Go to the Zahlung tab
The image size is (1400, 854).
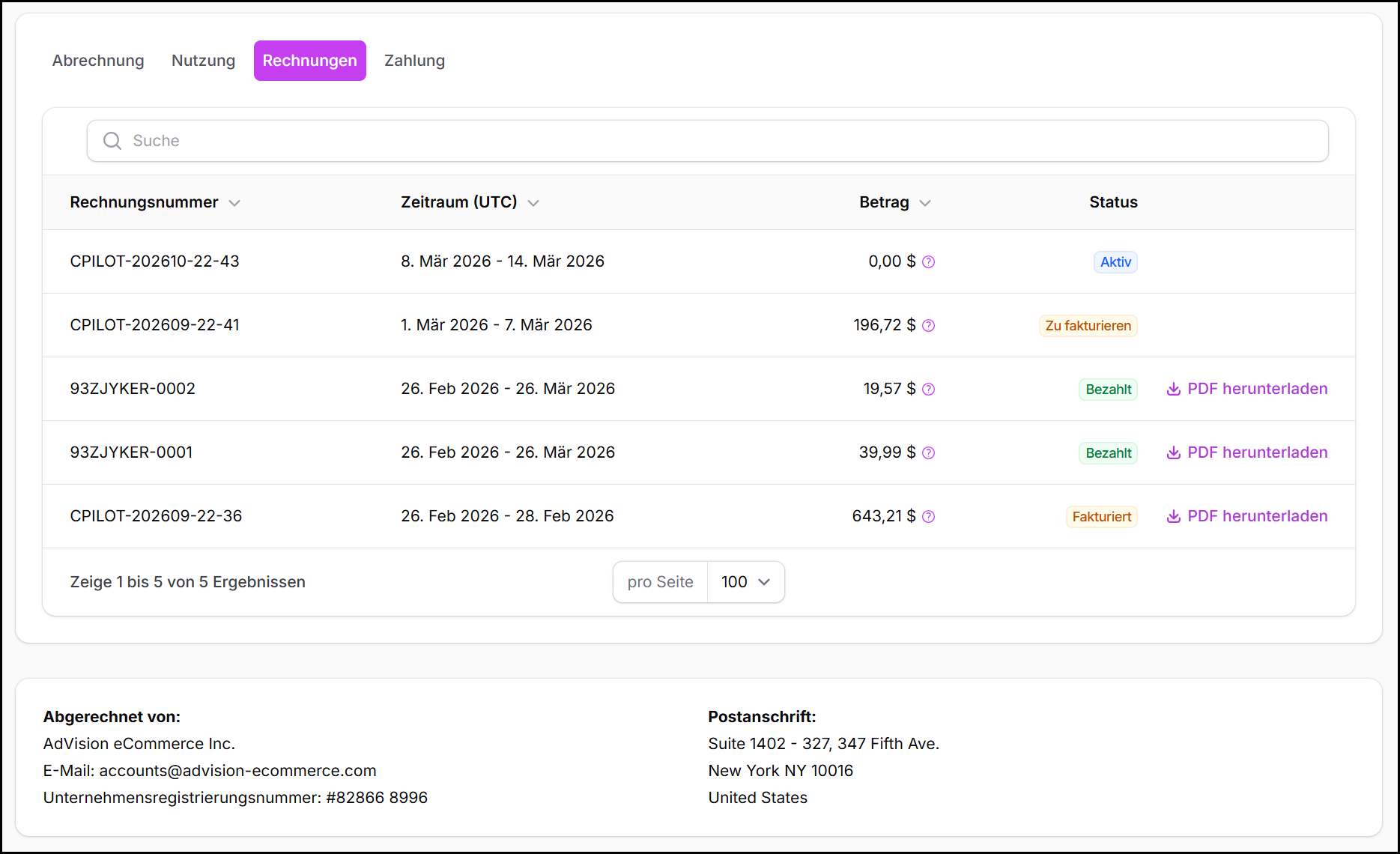414,61
